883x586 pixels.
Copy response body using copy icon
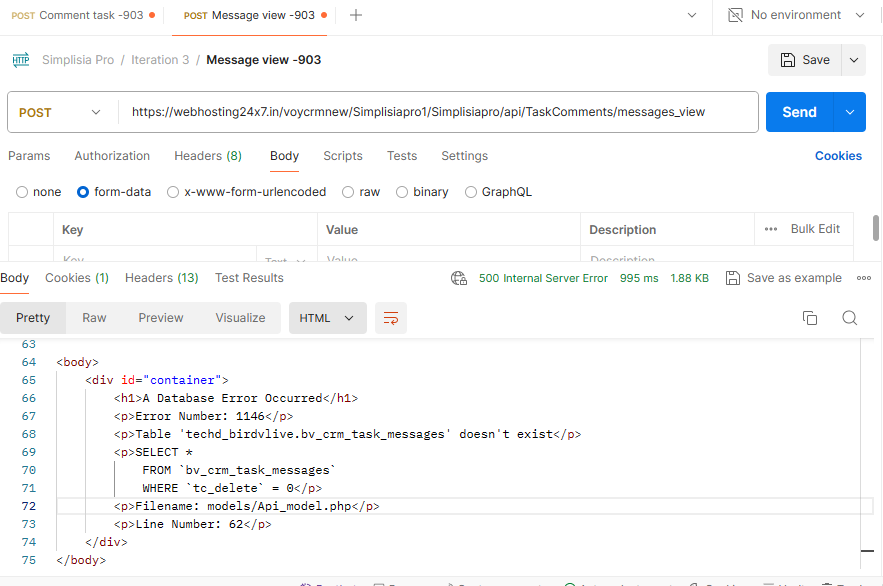coord(810,318)
